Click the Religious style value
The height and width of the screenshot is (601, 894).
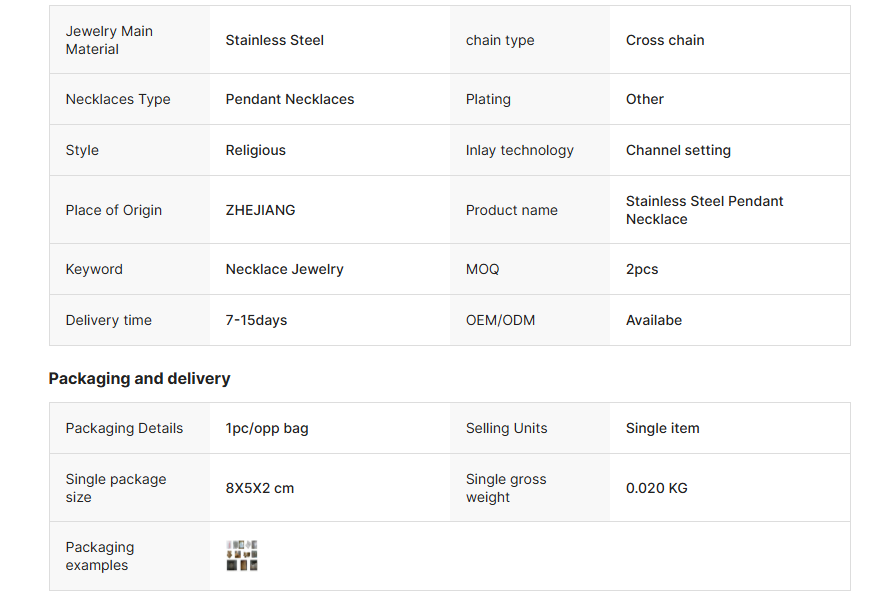tap(255, 150)
